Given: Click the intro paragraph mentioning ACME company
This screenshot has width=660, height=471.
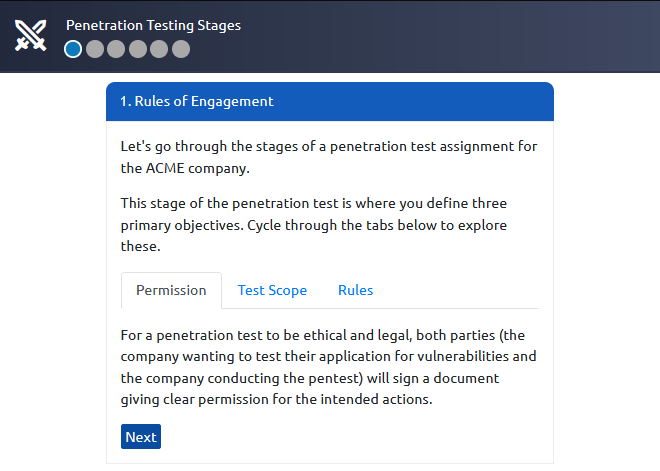Looking at the screenshot, I should [329, 157].
